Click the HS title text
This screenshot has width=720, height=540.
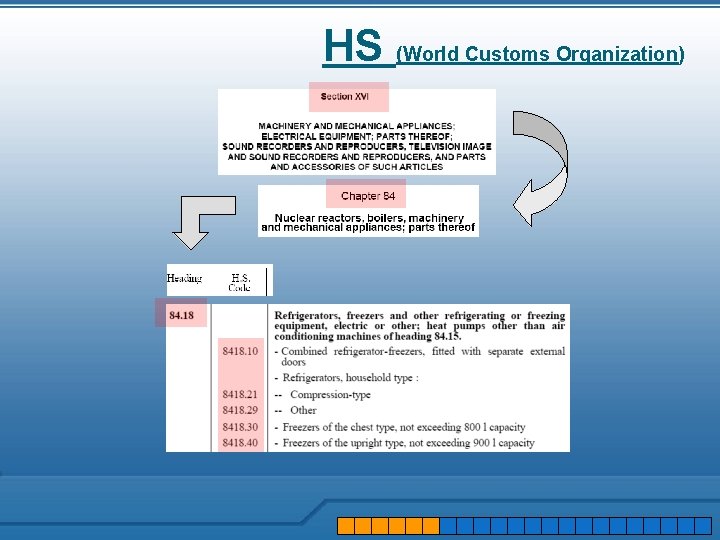point(353,46)
